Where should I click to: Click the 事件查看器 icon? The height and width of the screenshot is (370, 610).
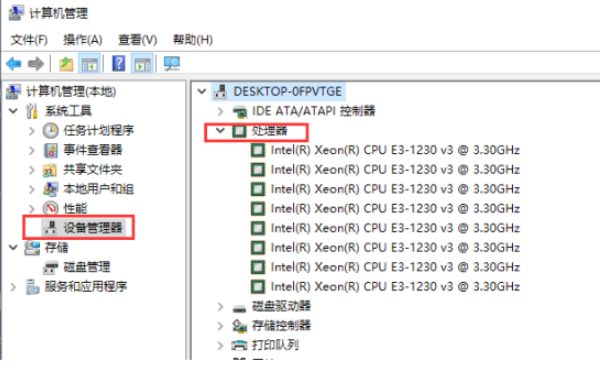point(51,150)
